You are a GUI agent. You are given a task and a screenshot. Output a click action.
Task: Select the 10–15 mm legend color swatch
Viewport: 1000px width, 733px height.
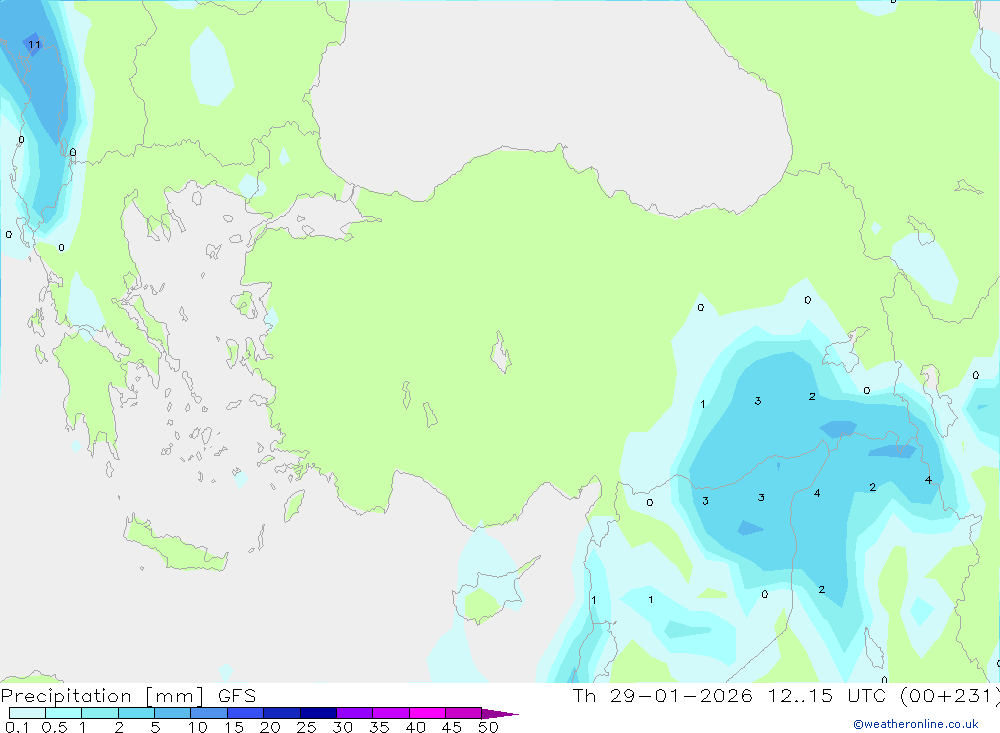pos(209,713)
